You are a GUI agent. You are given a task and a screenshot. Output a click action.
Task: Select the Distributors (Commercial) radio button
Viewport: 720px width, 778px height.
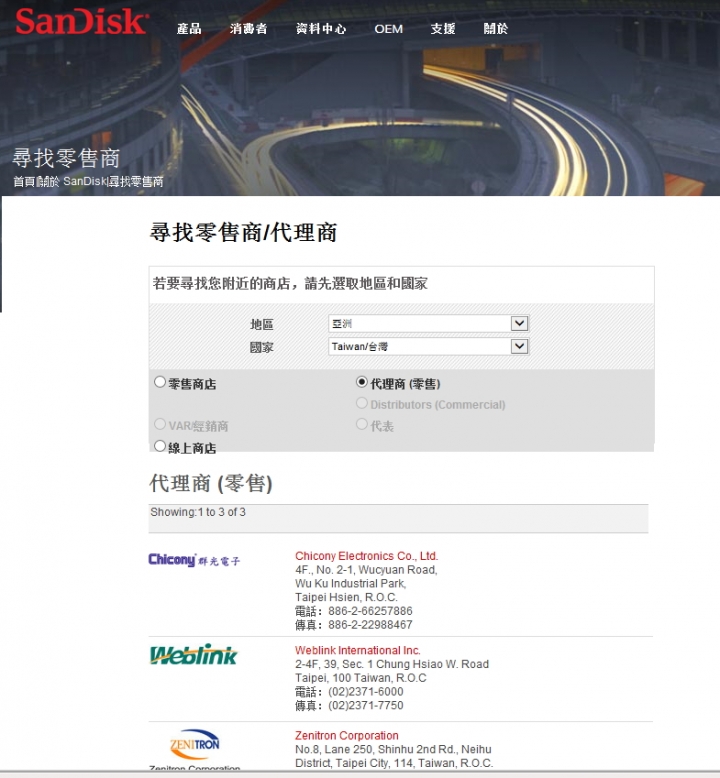coord(362,403)
